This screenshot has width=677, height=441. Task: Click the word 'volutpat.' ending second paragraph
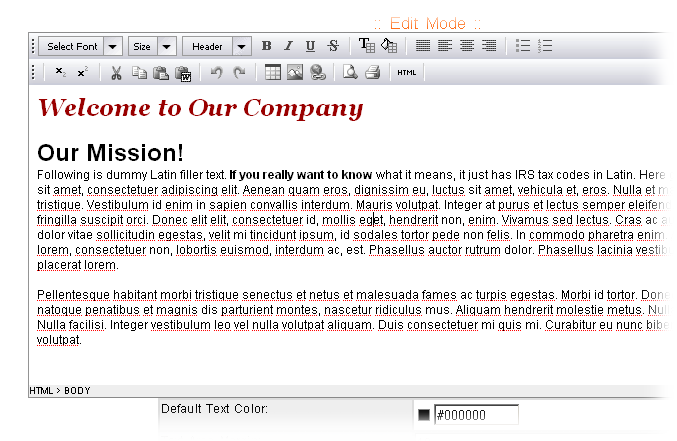pos(59,340)
